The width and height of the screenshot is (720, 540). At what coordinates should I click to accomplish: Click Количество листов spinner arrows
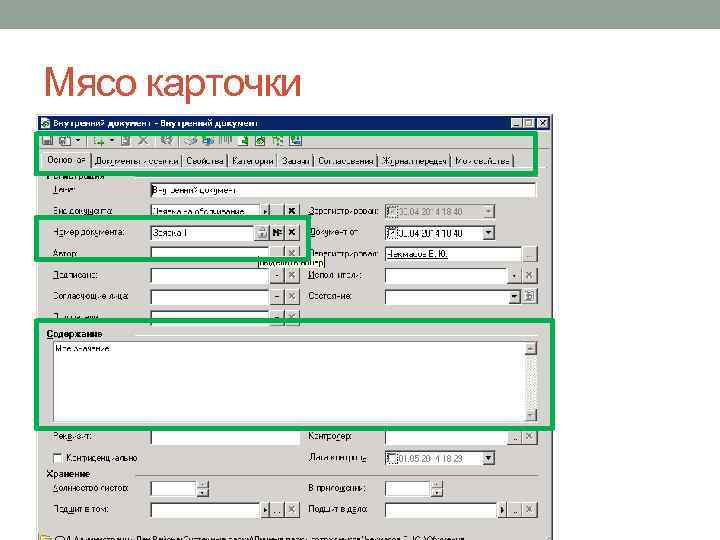click(x=202, y=488)
